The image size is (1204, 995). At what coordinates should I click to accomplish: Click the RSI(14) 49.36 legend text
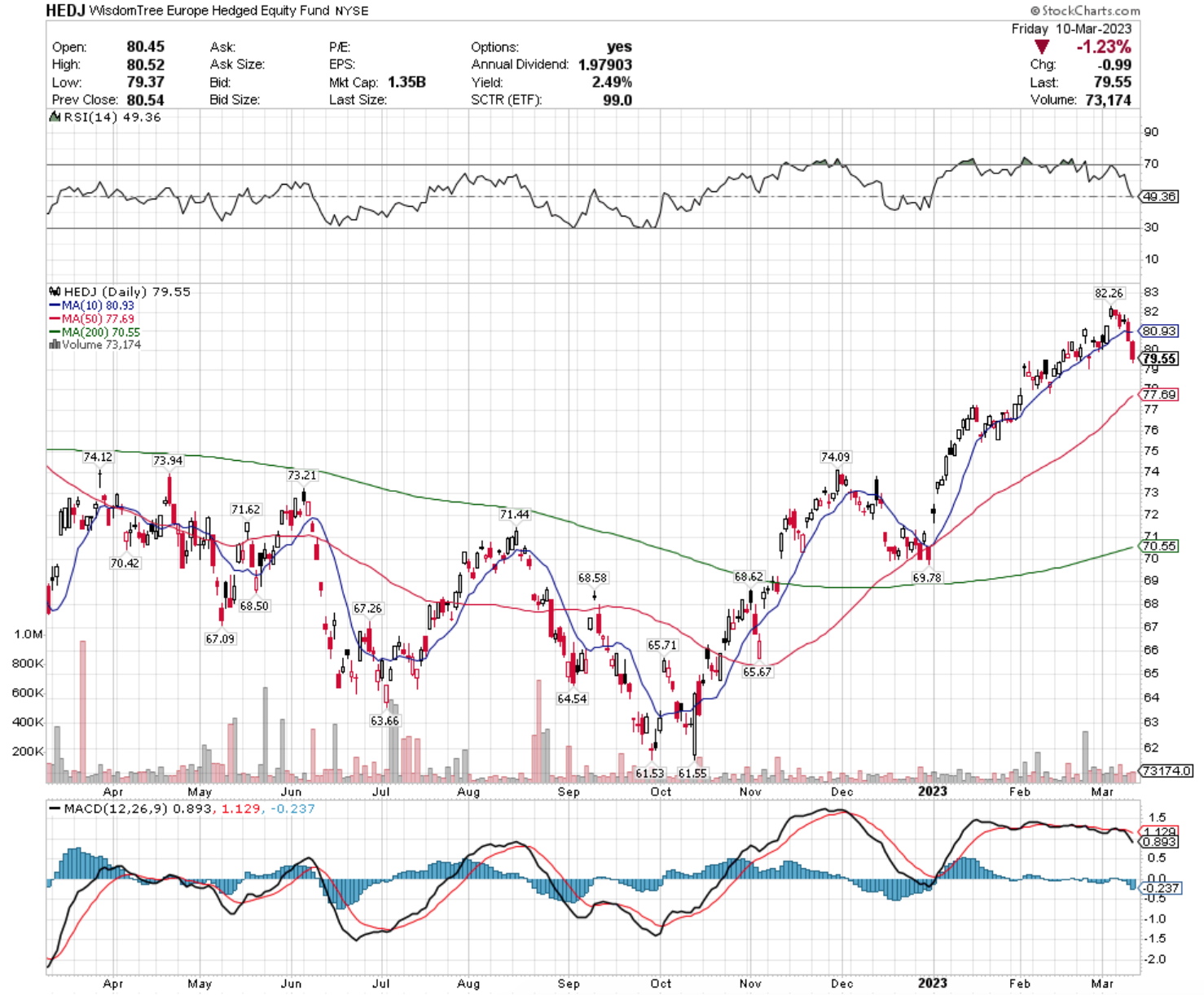pos(112,117)
